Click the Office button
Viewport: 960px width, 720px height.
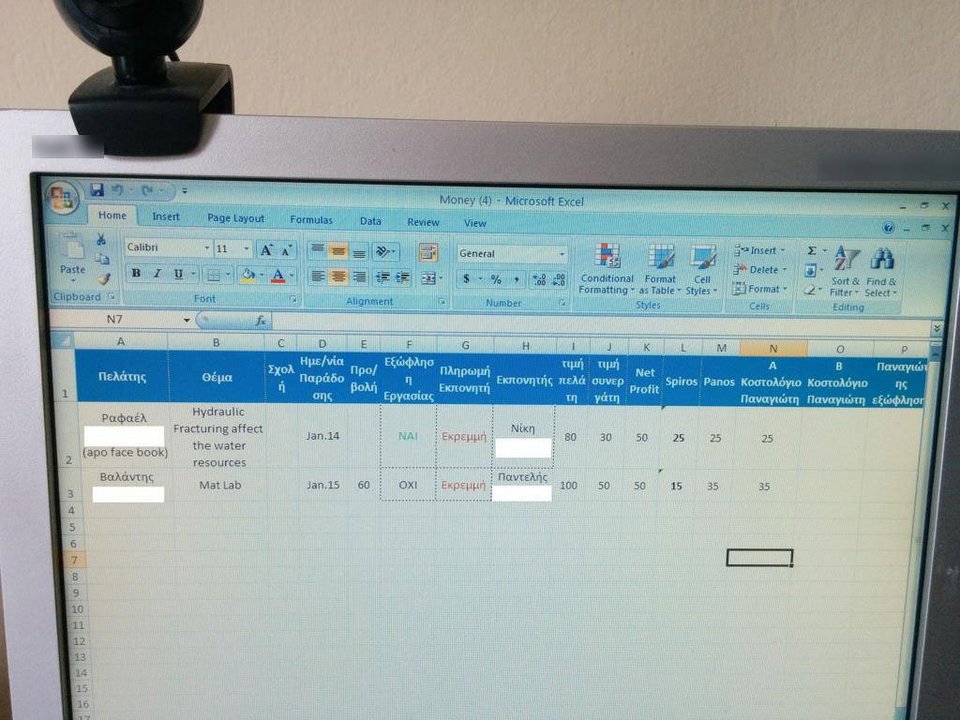click(x=61, y=195)
